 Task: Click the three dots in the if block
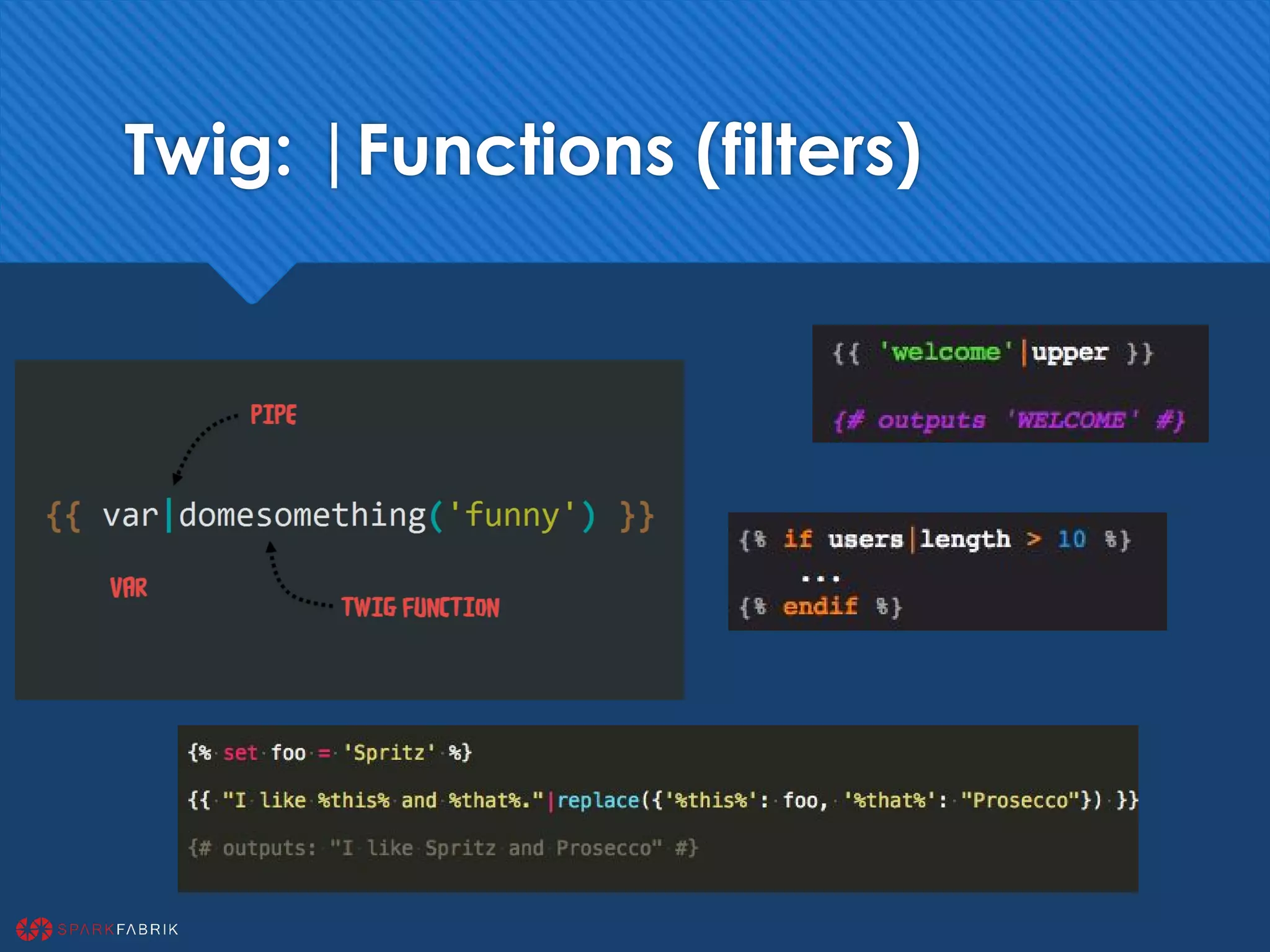pyautogui.click(x=820, y=579)
